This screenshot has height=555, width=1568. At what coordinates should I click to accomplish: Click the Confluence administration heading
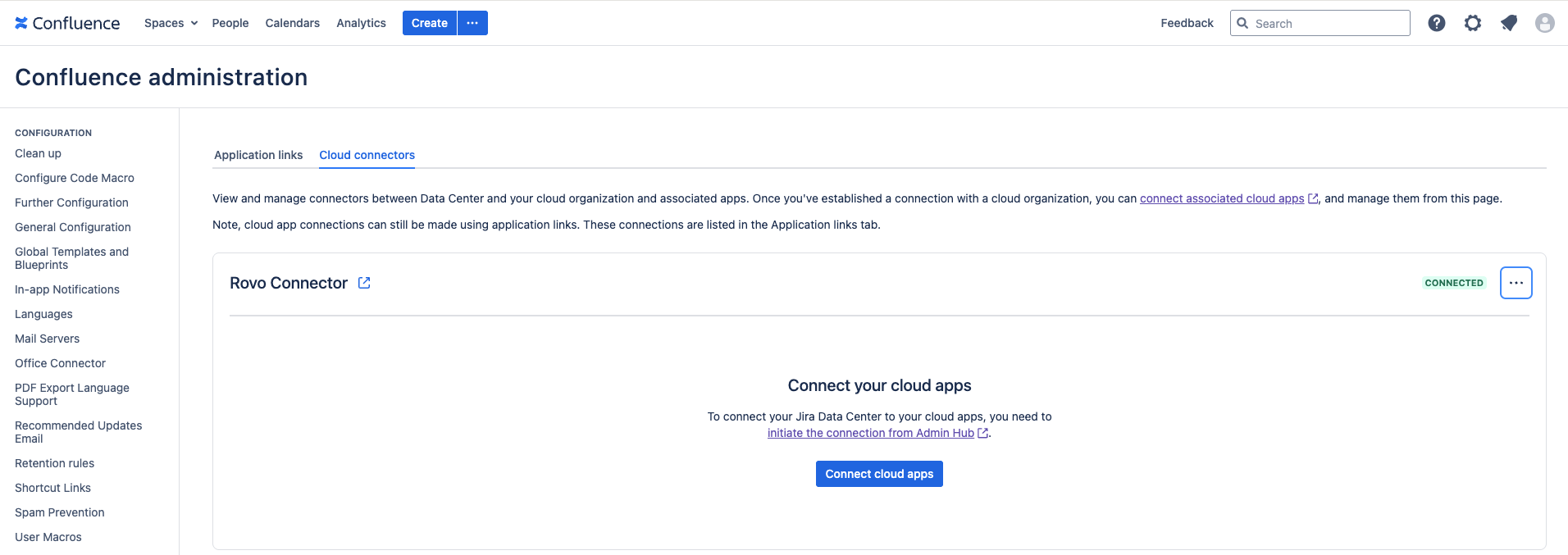coord(162,77)
